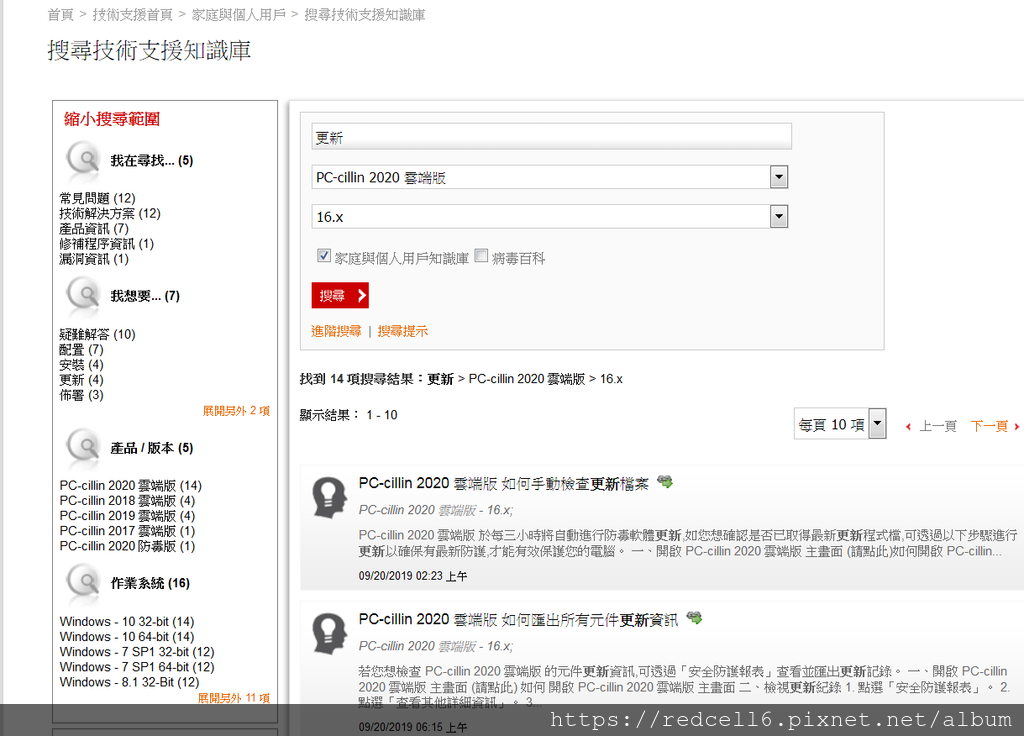
Task: Click the 找到 14 項搜尋結果 summary text
Action: tap(461, 379)
